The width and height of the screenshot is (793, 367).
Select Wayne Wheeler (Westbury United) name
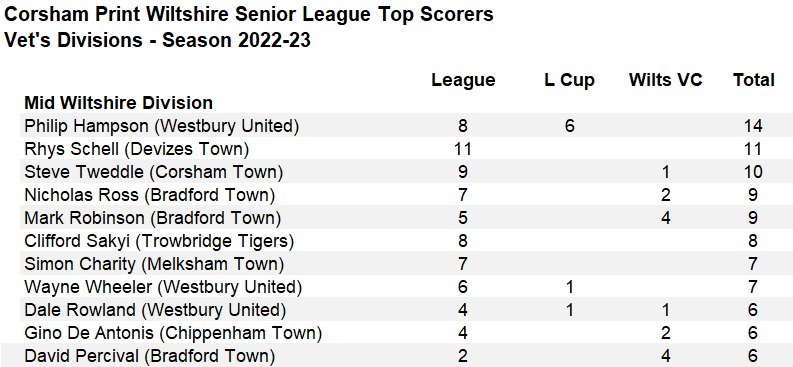163,287
